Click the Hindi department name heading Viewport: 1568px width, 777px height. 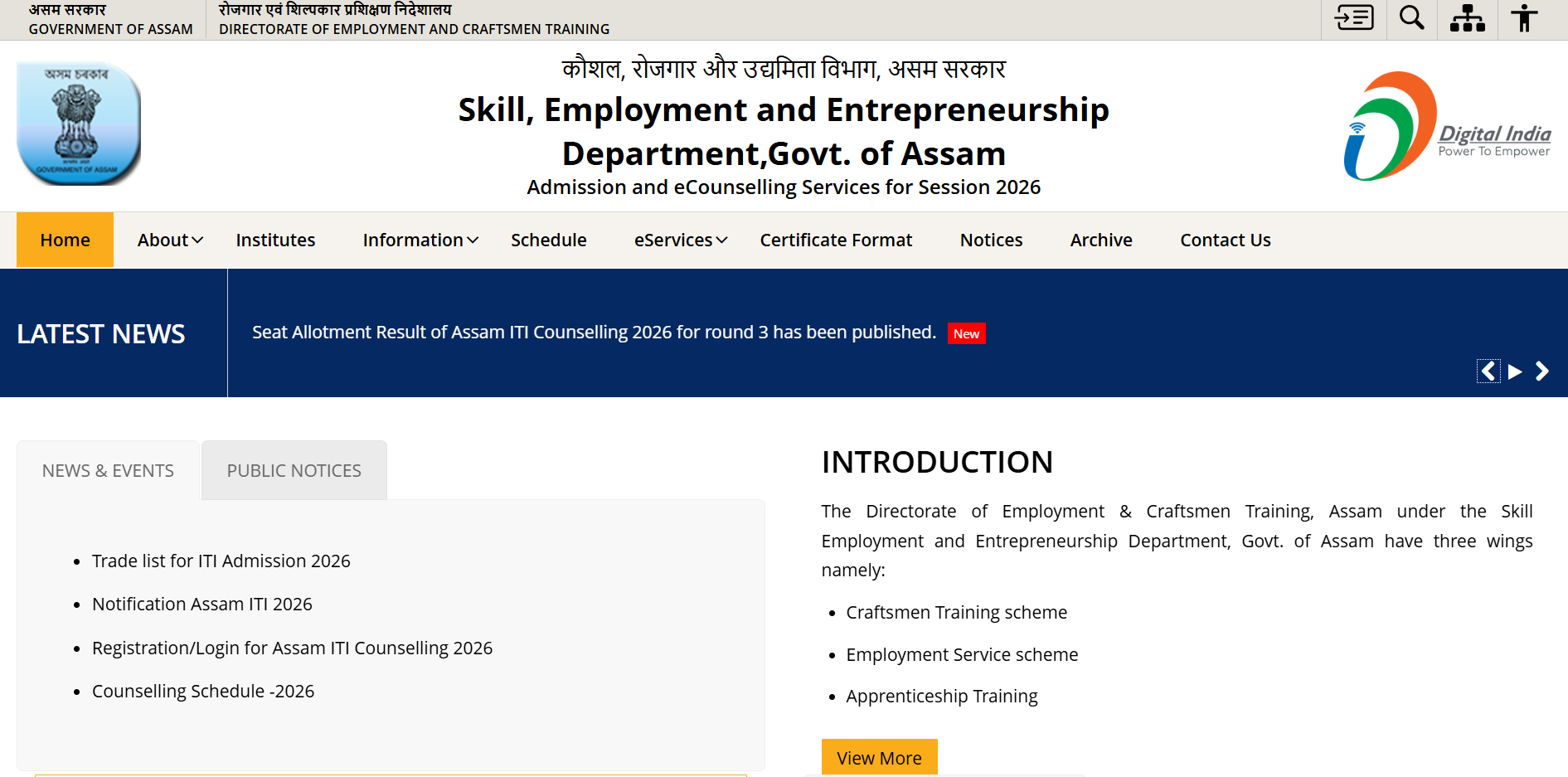784,68
